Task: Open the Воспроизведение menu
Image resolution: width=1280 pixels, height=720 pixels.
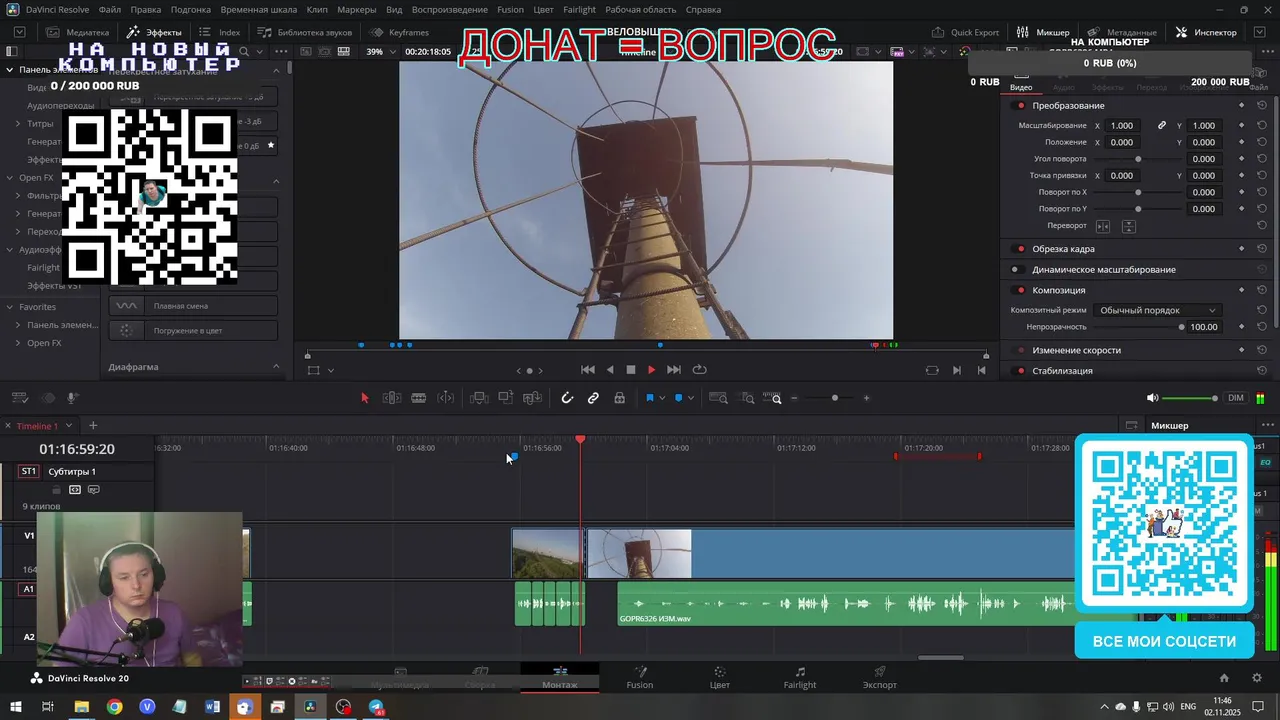Action: point(450,9)
